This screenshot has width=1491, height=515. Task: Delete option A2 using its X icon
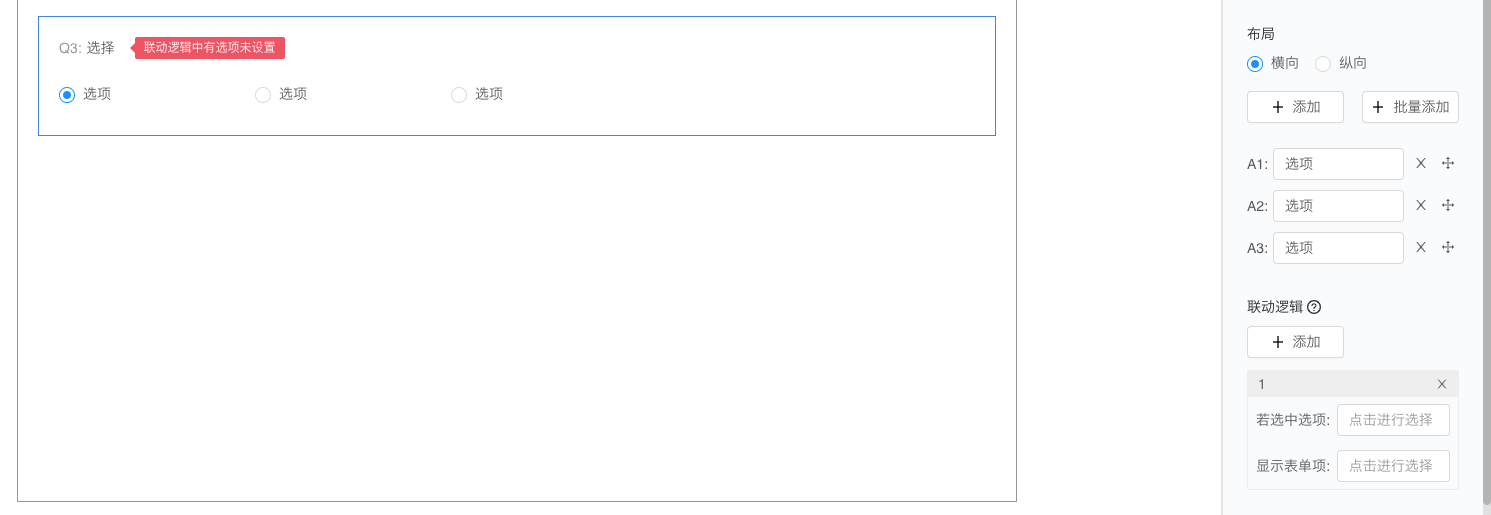1421,205
